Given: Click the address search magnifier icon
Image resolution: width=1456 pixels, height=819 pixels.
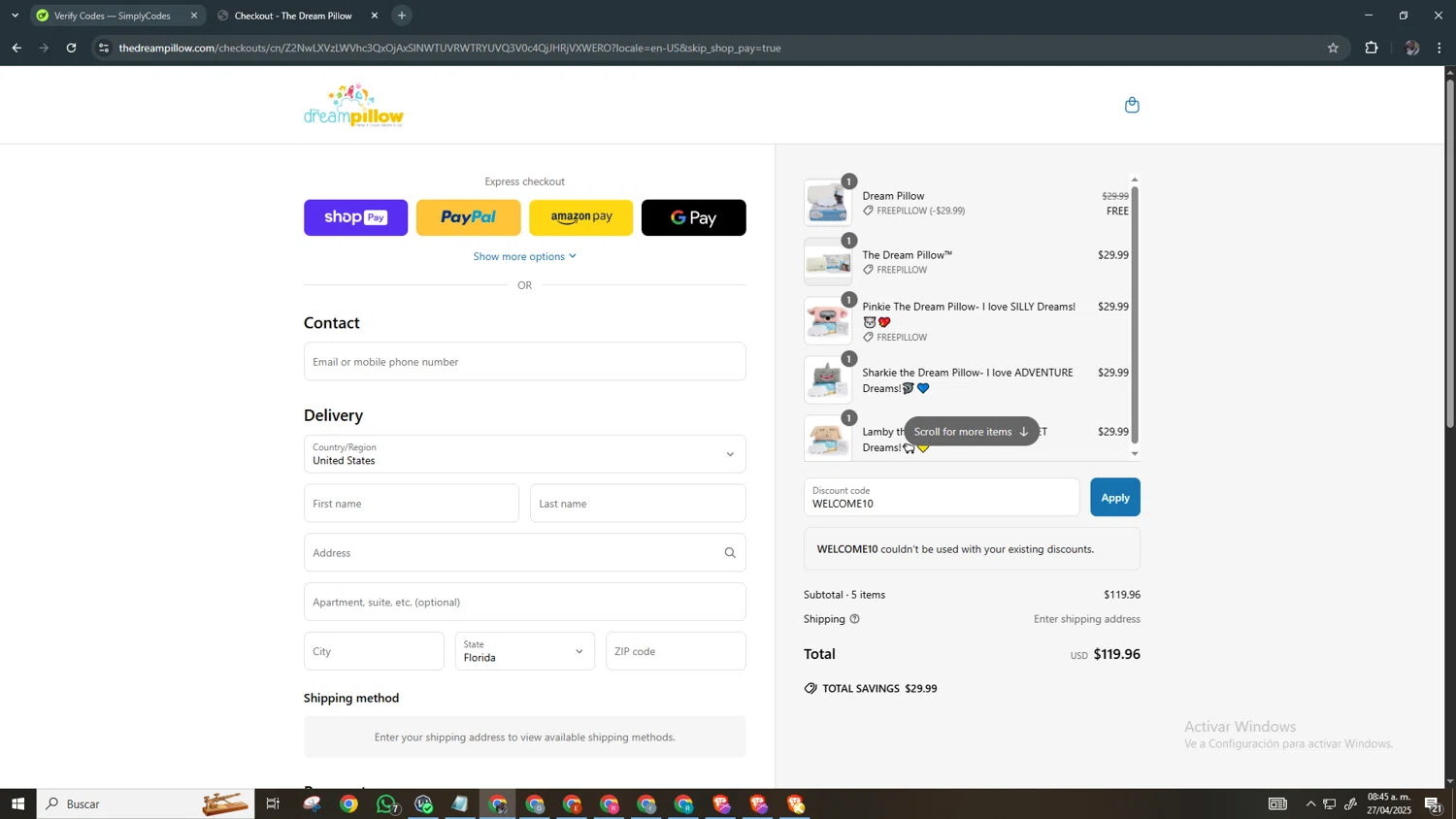Looking at the screenshot, I should click(730, 553).
